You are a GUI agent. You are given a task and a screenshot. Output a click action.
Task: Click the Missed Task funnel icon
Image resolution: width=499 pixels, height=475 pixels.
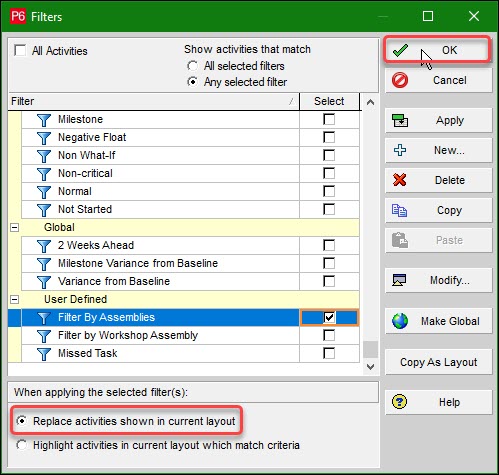click(x=44, y=354)
